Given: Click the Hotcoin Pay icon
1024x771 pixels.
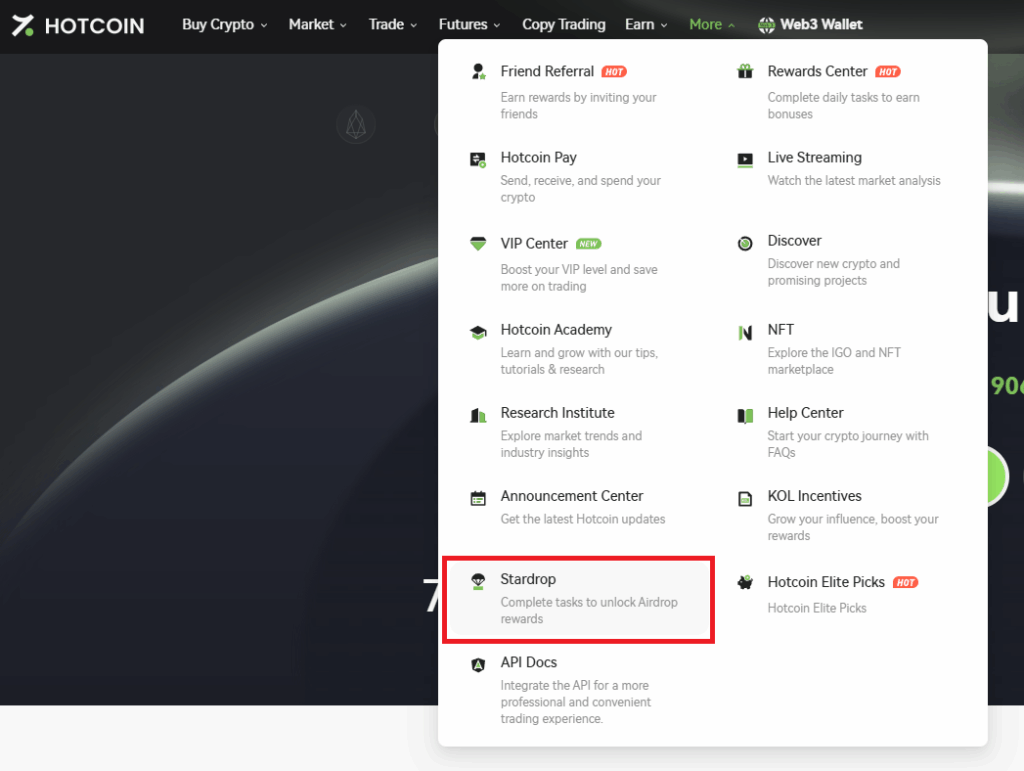Looking at the screenshot, I should point(478,160).
